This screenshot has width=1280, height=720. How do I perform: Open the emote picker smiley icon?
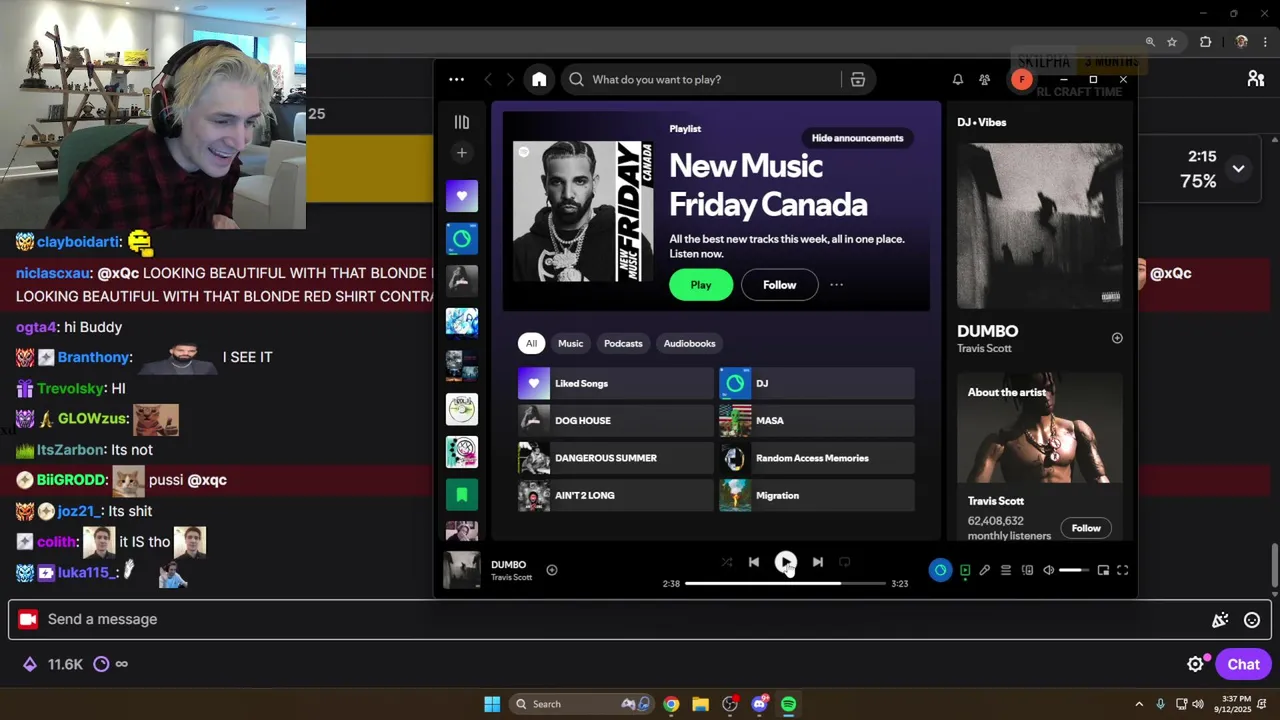[1251, 620]
